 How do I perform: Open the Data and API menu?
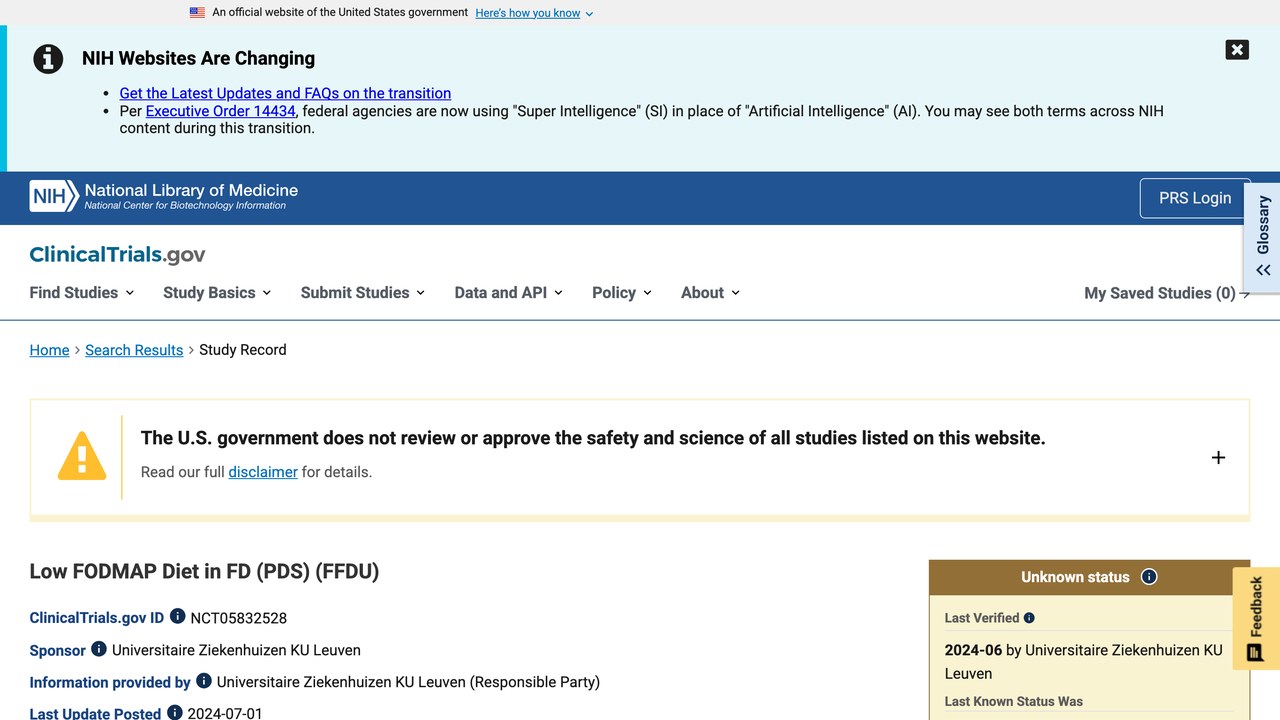509,293
